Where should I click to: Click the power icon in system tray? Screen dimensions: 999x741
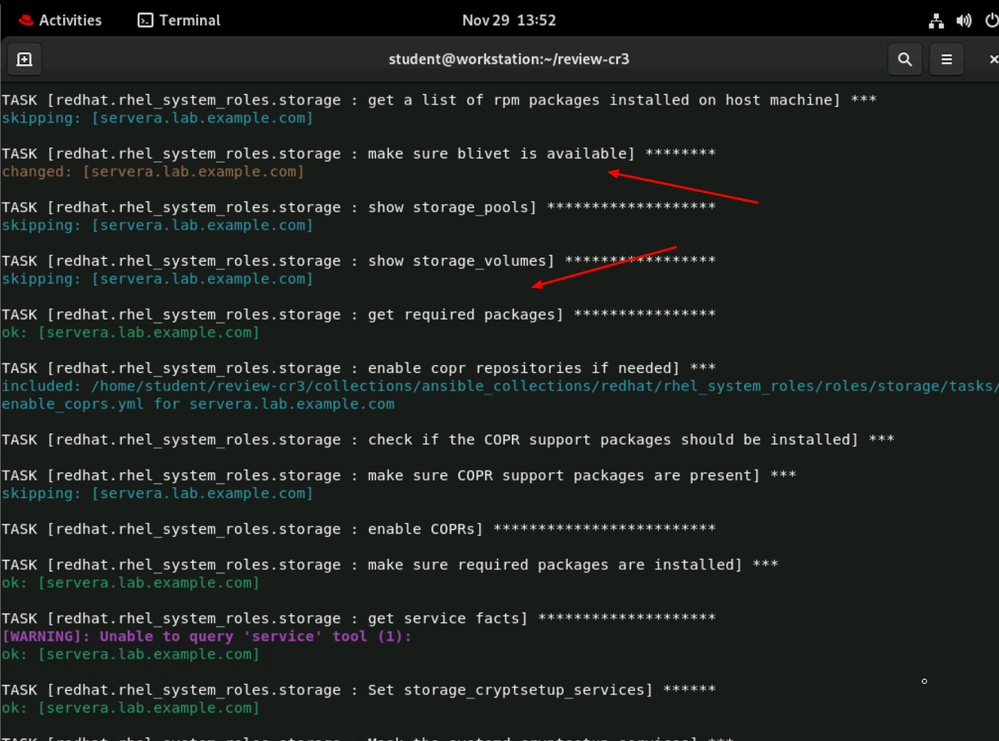pos(990,20)
